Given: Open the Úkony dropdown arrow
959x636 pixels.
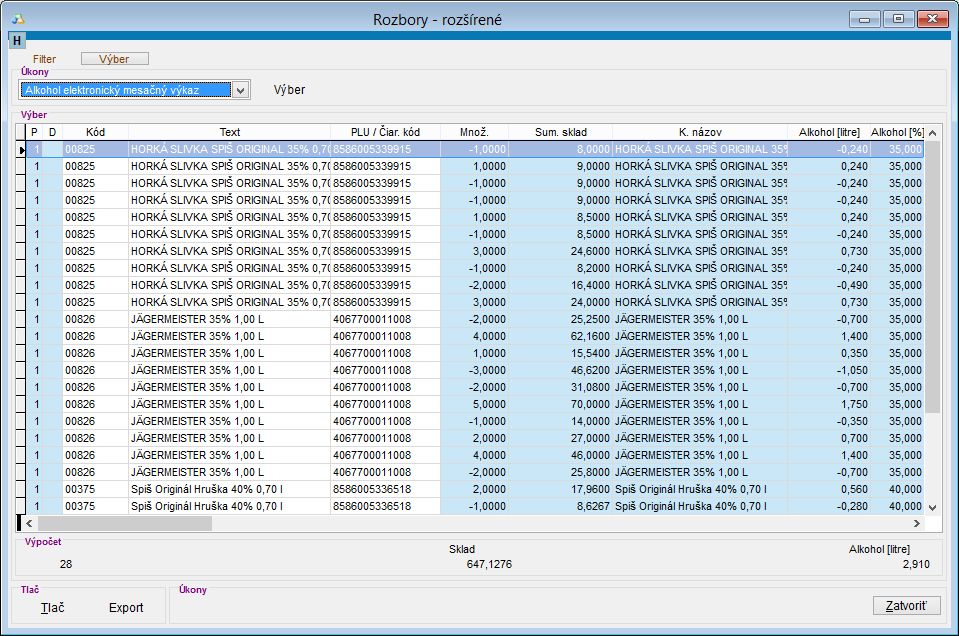Looking at the screenshot, I should click(x=240, y=90).
